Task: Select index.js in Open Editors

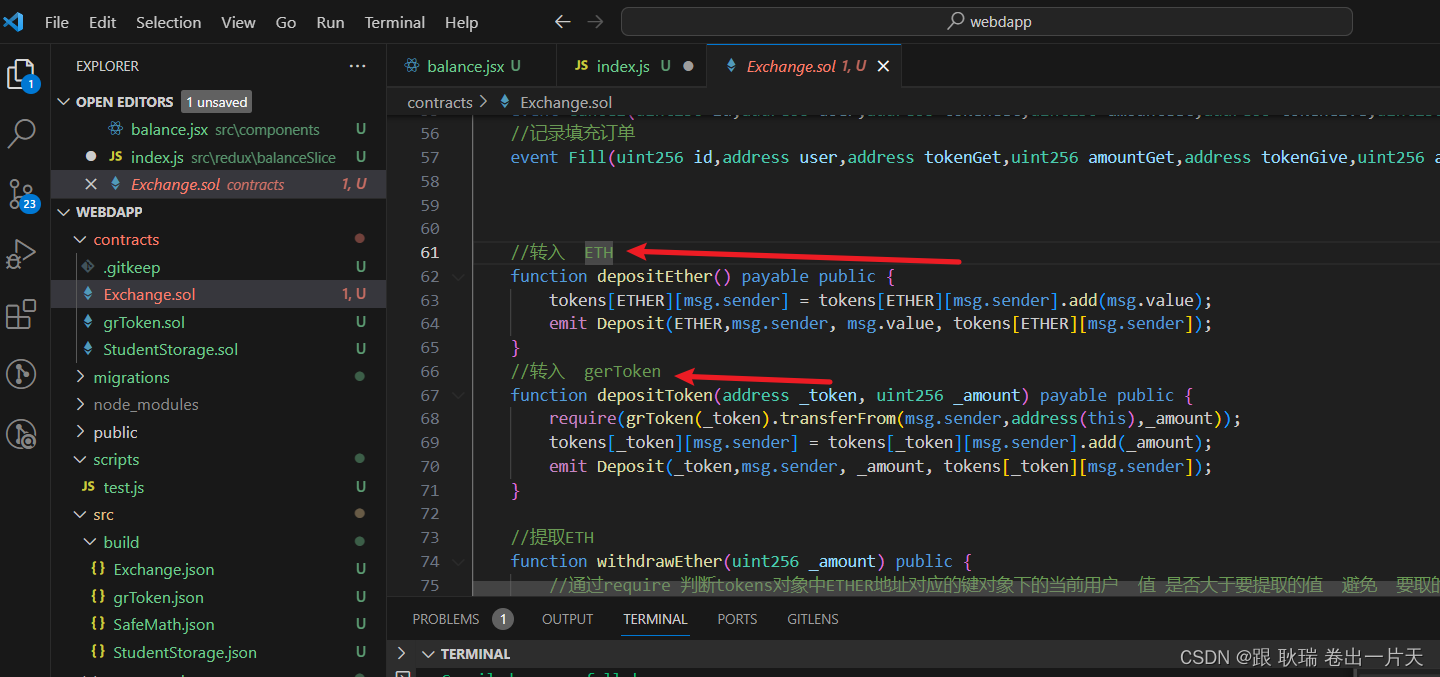Action: 218,157
